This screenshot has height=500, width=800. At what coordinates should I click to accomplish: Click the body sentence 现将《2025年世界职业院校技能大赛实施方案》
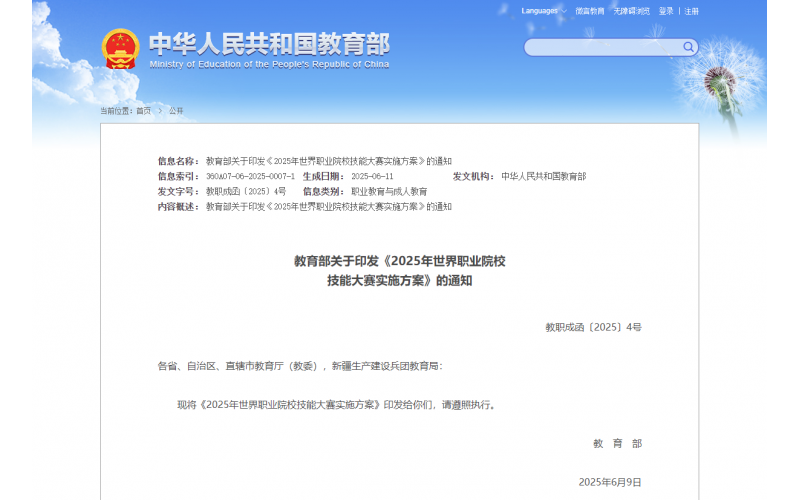[337, 405]
